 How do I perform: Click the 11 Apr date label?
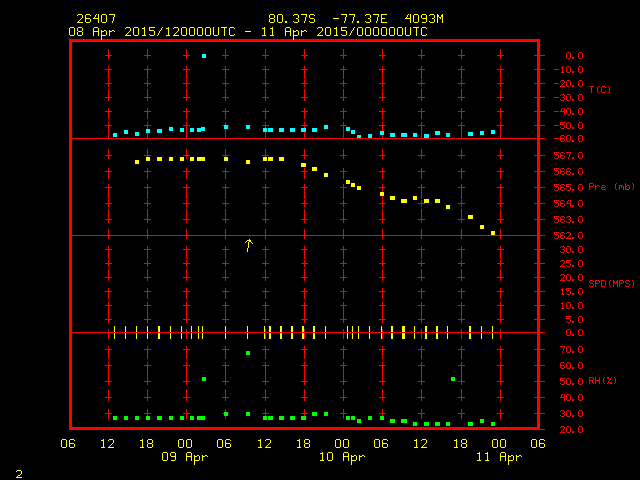(x=499, y=457)
